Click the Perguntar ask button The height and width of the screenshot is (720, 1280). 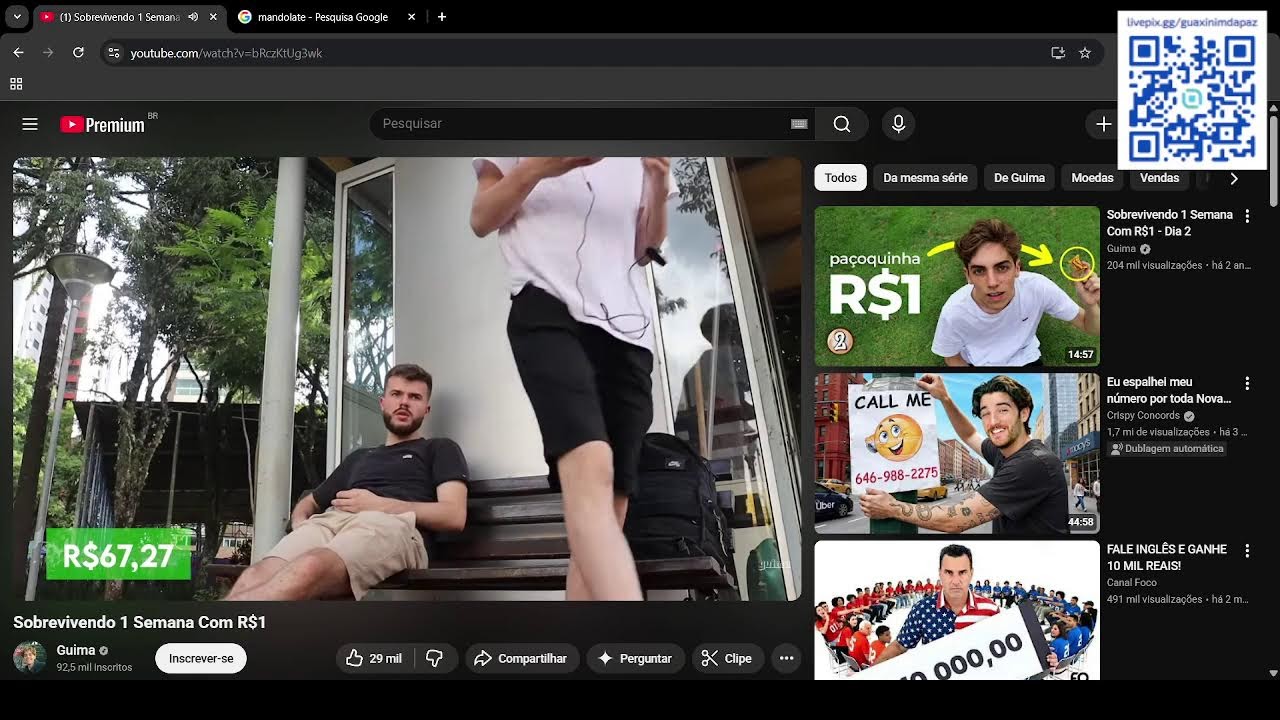coord(635,658)
